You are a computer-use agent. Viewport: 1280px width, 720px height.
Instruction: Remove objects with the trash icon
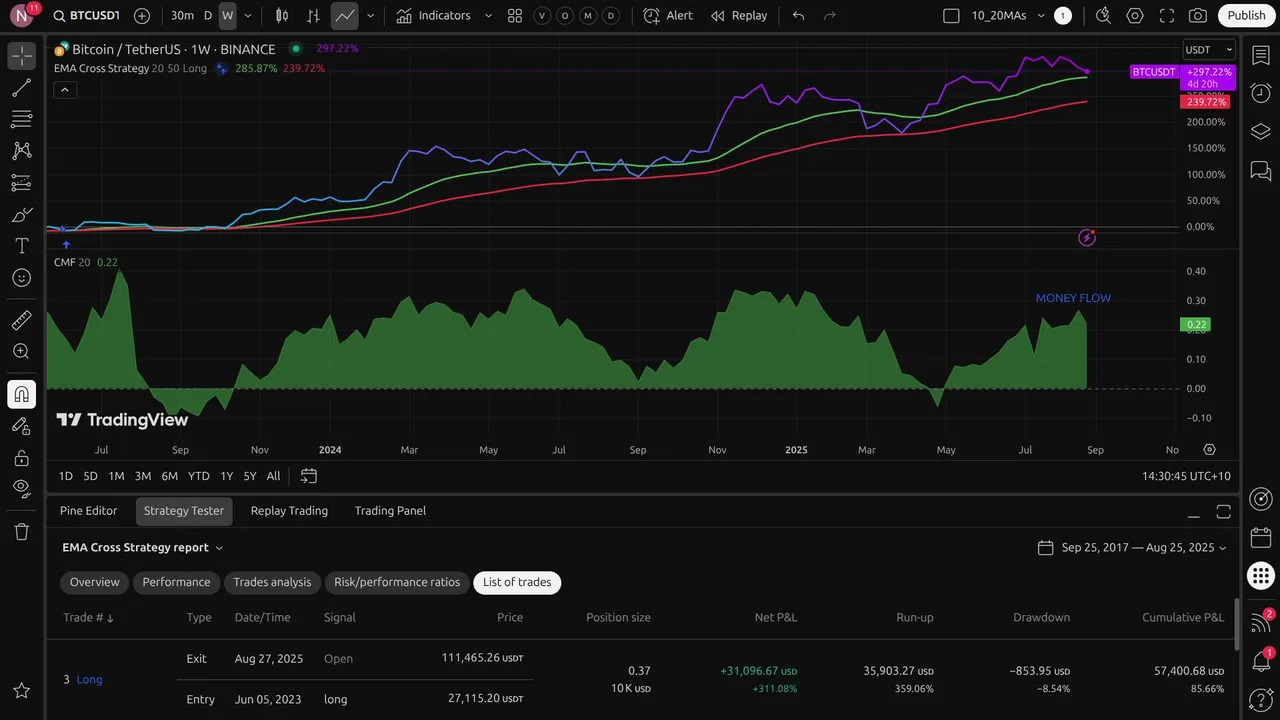(21, 531)
